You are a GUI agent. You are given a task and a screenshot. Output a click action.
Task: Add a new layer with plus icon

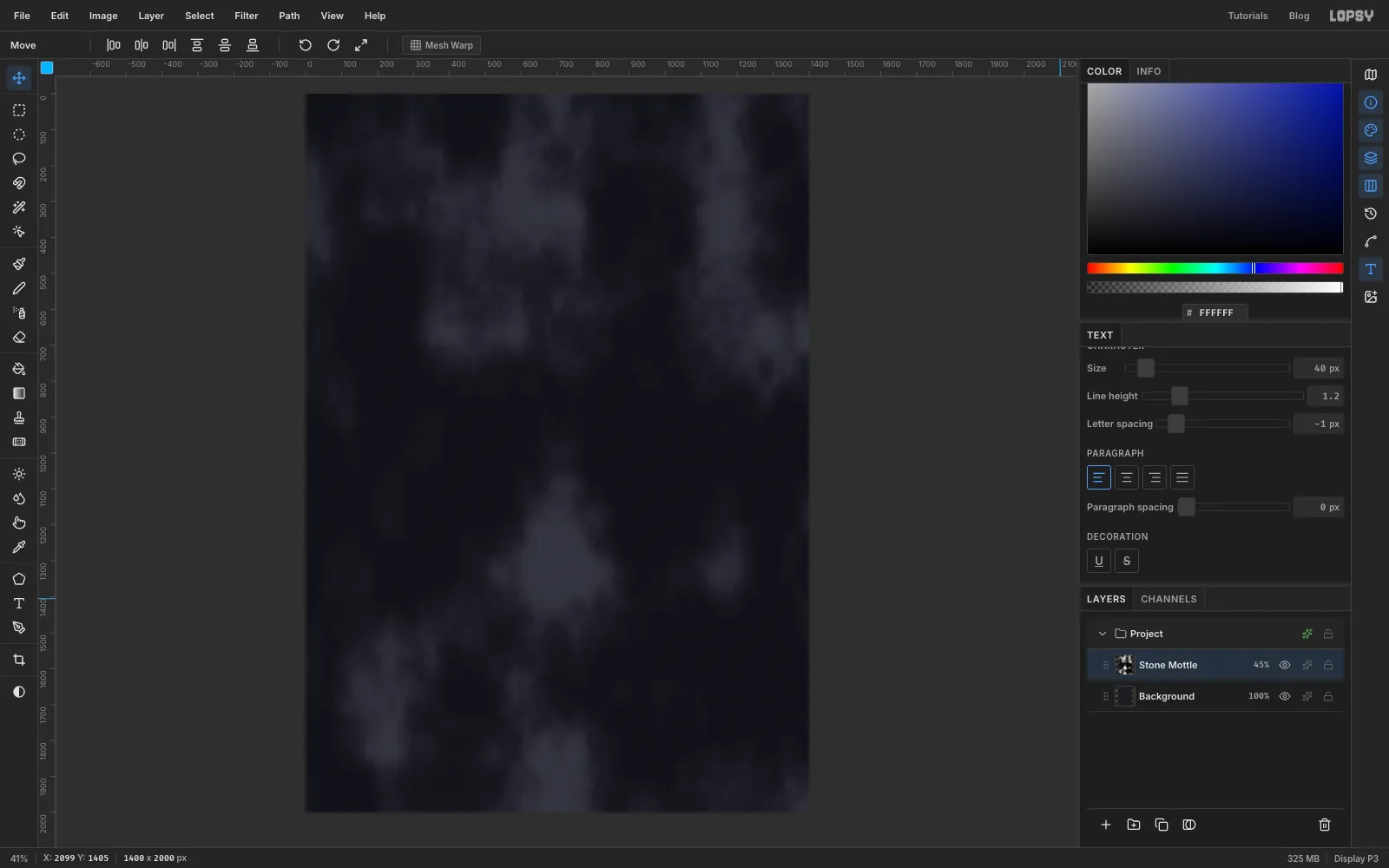1105,825
